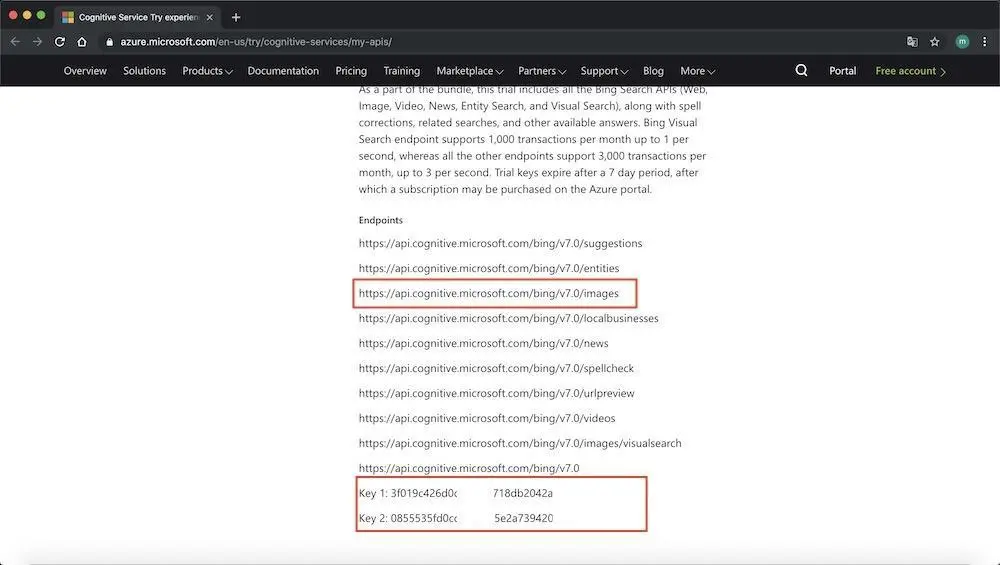This screenshot has width=1000, height=565.
Task: Click the entities endpoint URL
Action: (489, 268)
